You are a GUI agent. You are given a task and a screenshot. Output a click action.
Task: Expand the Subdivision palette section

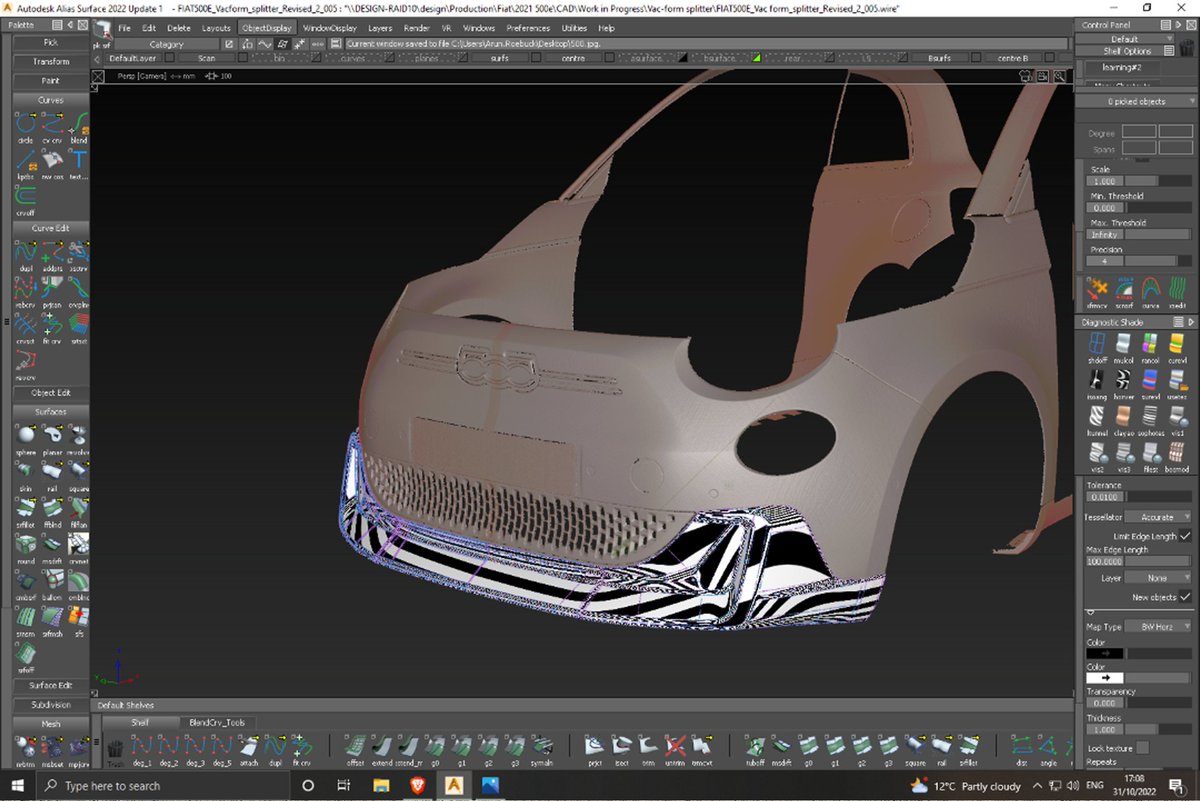[51, 704]
